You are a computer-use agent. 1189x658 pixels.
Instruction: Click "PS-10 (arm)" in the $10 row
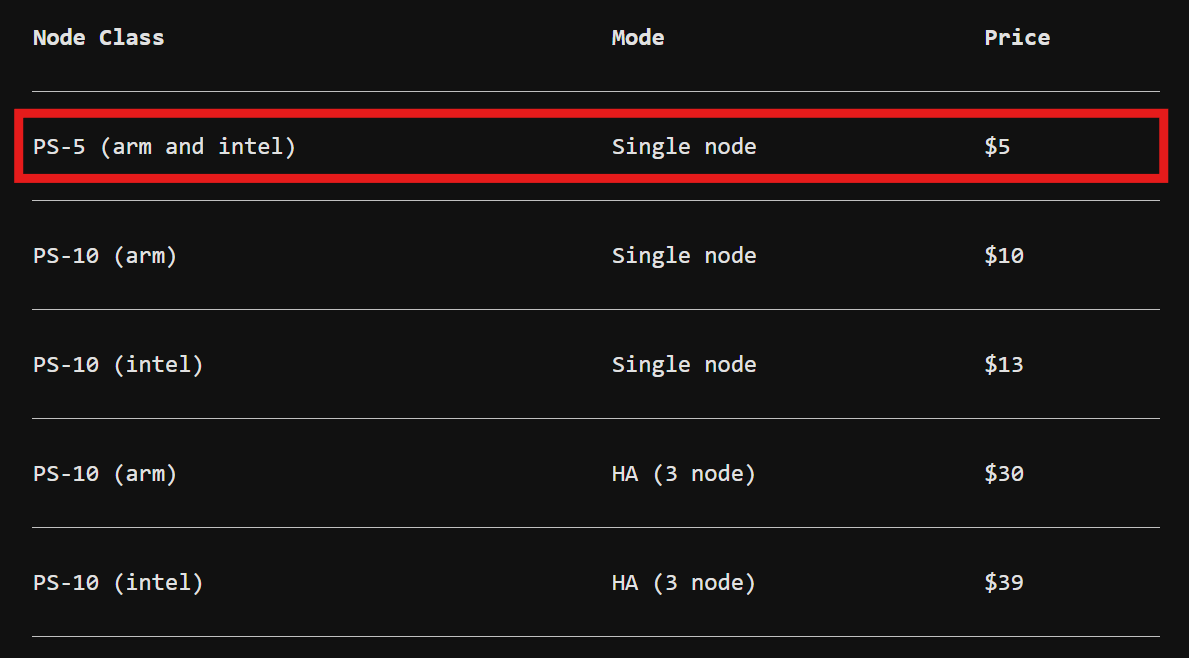click(x=105, y=256)
